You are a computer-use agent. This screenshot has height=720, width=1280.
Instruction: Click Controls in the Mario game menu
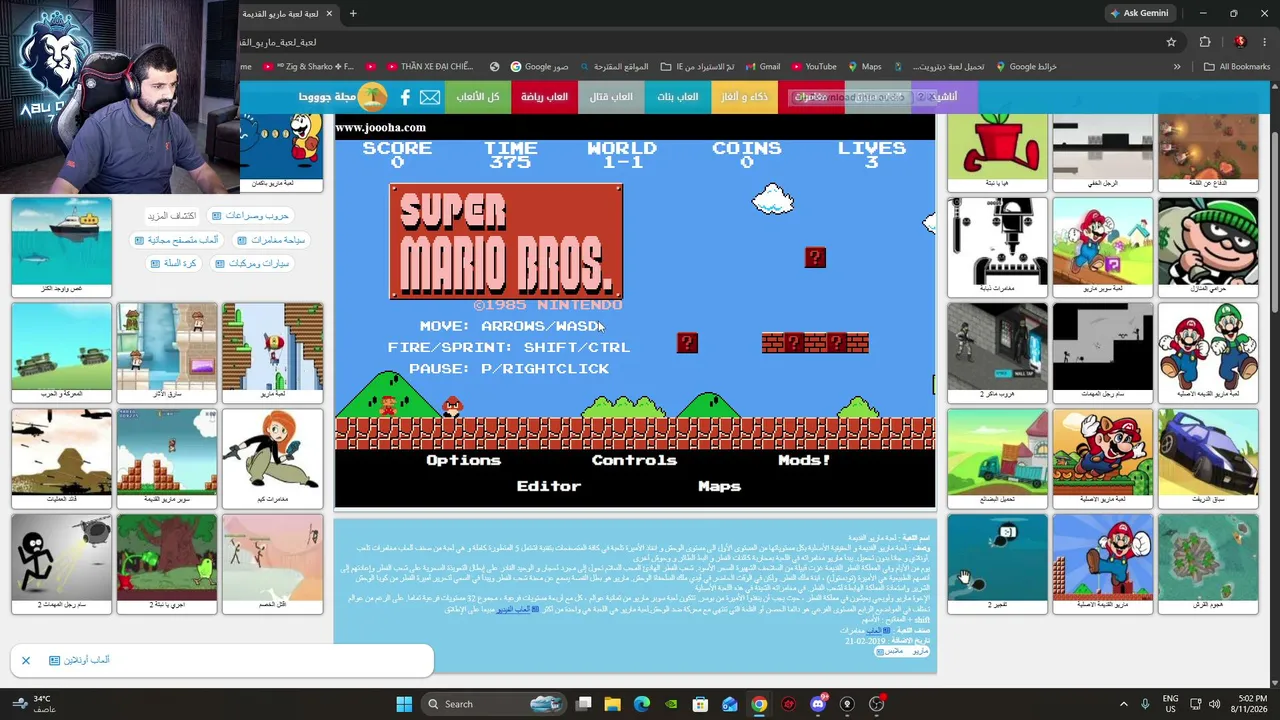coord(634,460)
